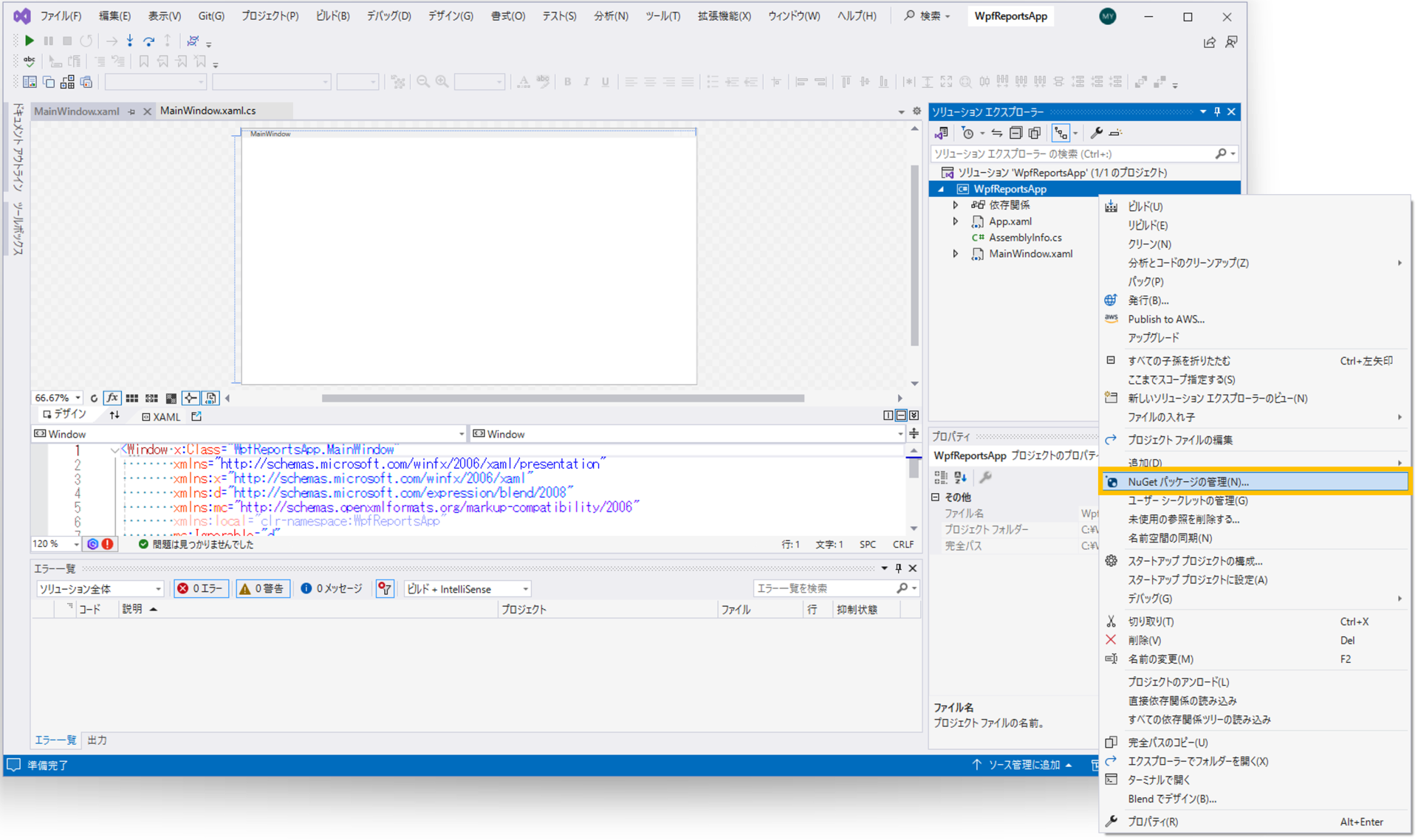Click the Hot Reload icon in the debug toolbar
This screenshot has width=1418, height=840.
tap(193, 41)
